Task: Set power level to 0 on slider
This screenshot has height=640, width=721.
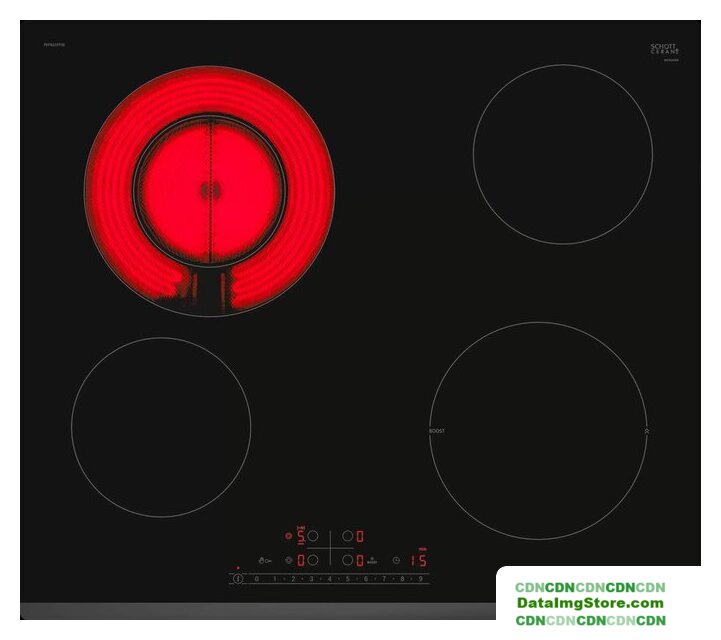Action: pyautogui.click(x=257, y=579)
